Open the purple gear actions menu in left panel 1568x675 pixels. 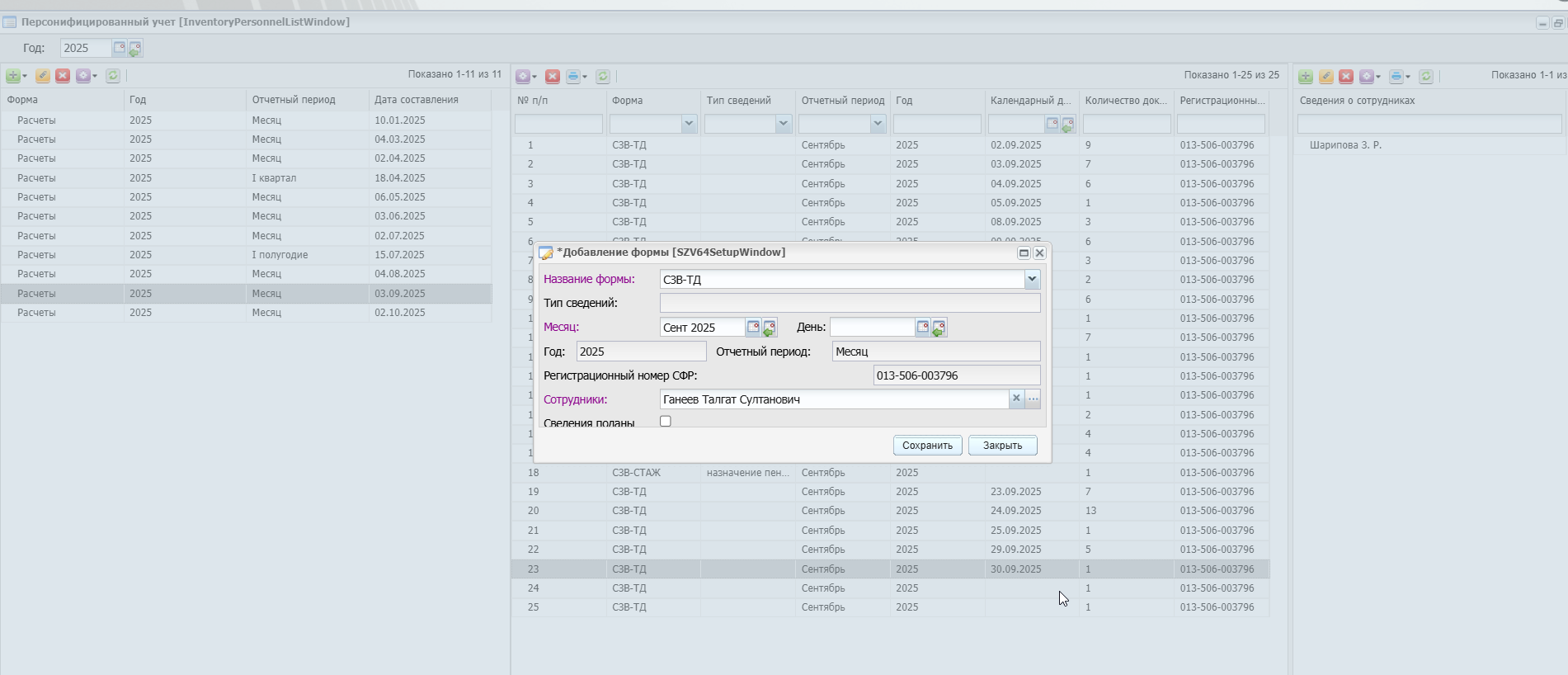tap(86, 76)
